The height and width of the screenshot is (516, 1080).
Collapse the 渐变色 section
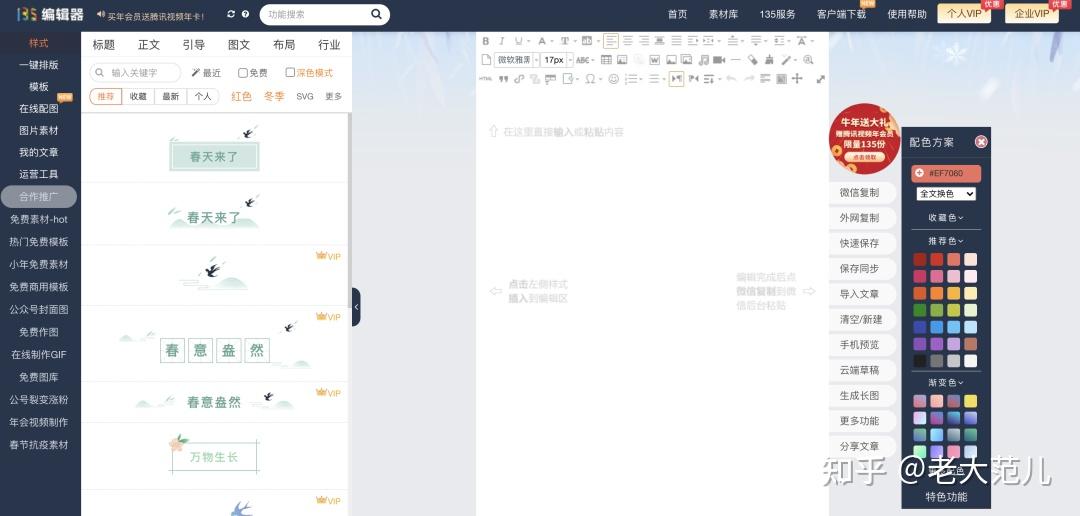[946, 382]
